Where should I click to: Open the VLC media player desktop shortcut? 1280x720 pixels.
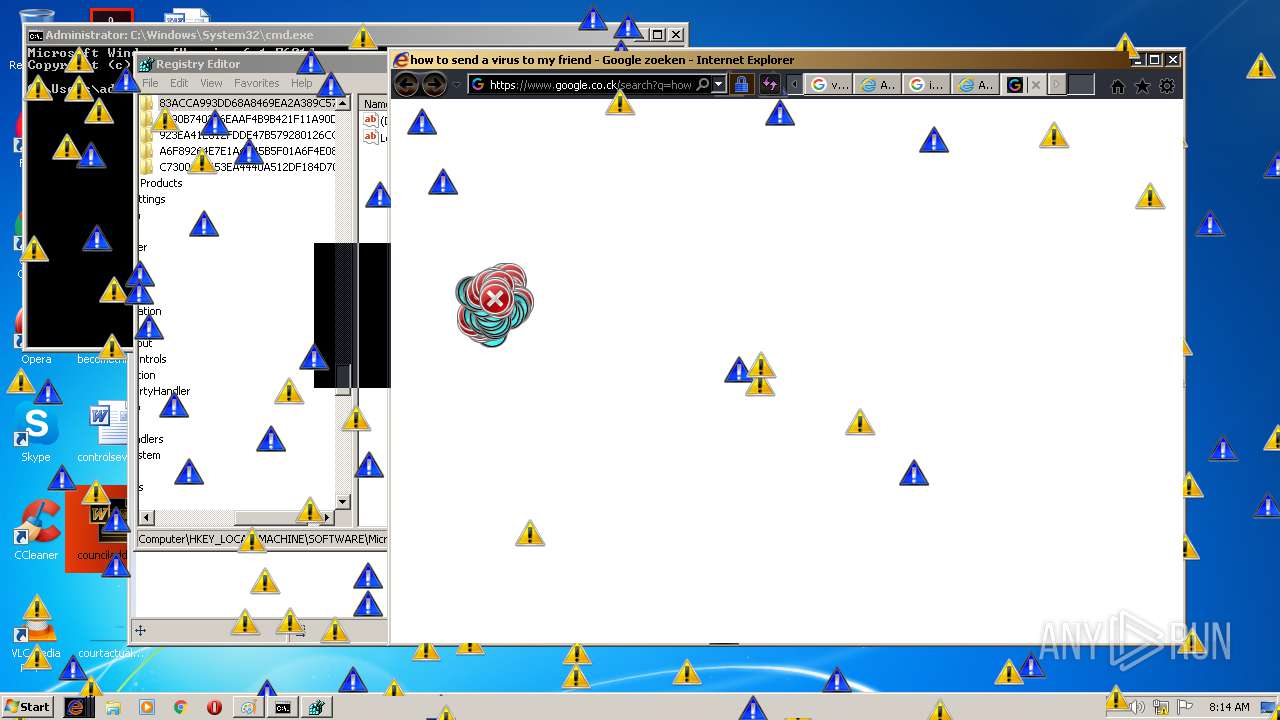point(36,630)
